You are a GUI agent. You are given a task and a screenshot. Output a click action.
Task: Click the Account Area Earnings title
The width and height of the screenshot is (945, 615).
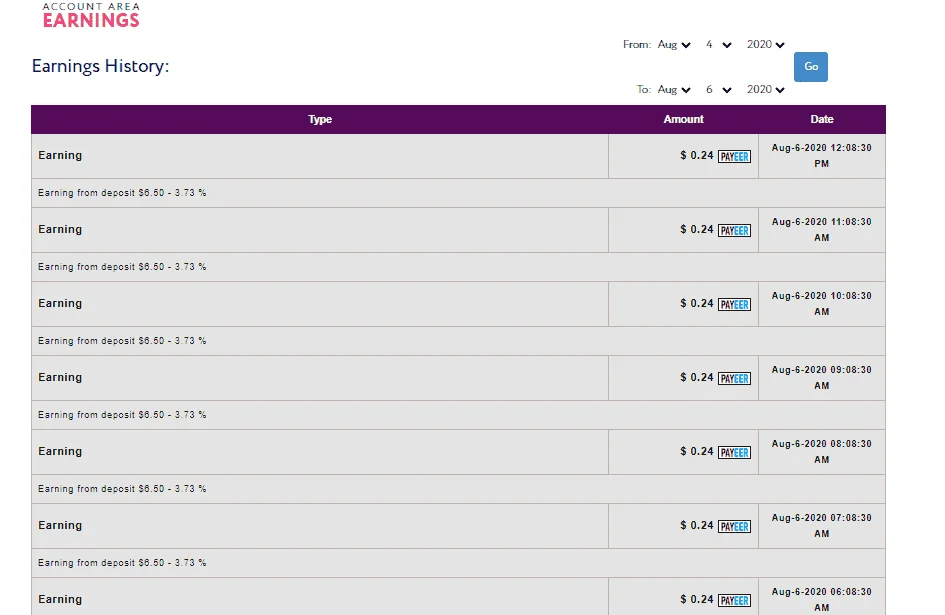(91, 15)
